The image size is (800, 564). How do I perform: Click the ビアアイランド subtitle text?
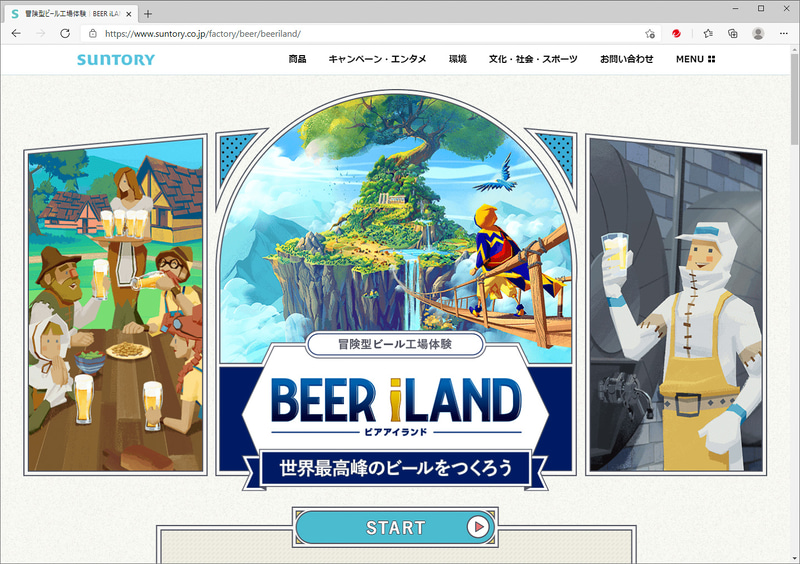click(395, 432)
